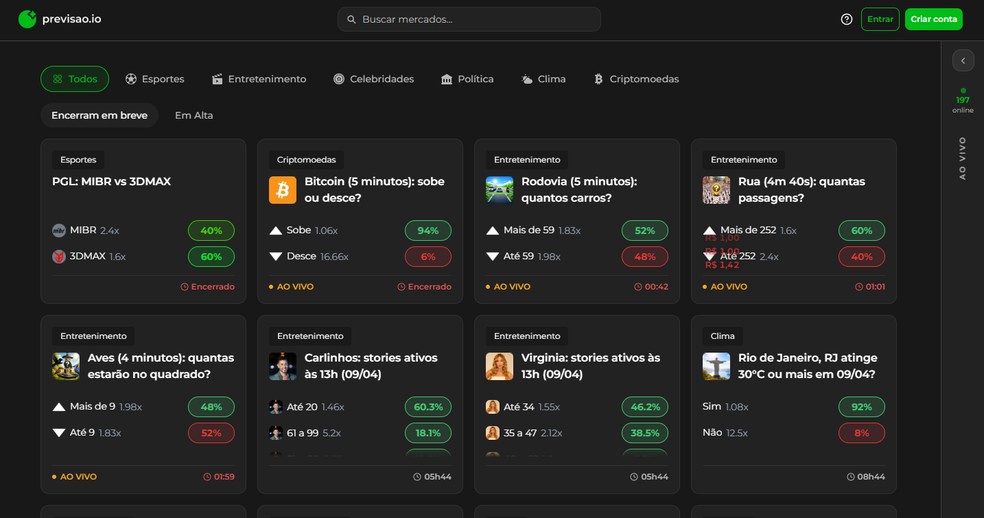Open the help question mark icon
Viewport: 984px width, 518px height.
847,19
